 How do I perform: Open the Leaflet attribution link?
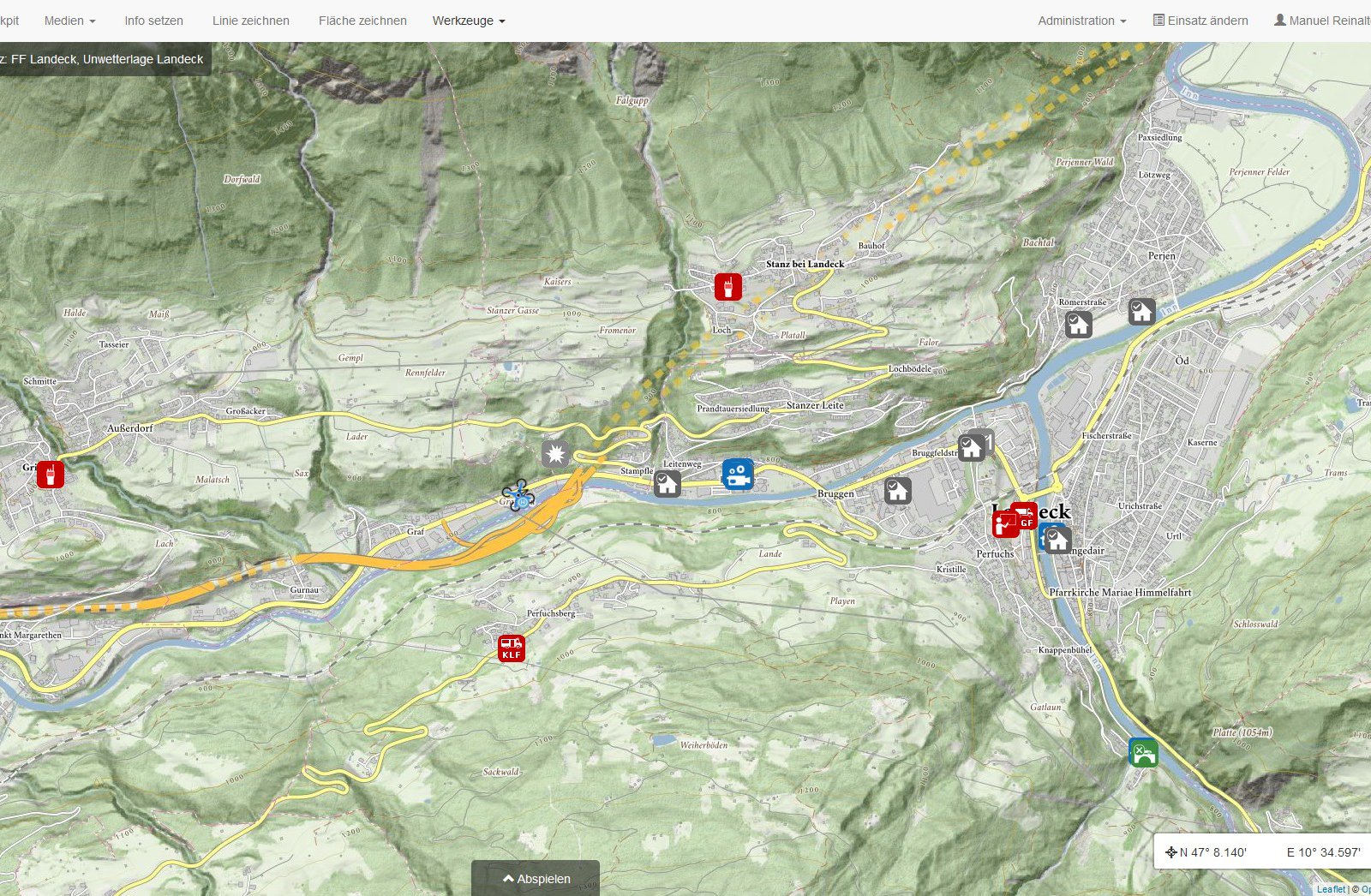coord(1331,889)
